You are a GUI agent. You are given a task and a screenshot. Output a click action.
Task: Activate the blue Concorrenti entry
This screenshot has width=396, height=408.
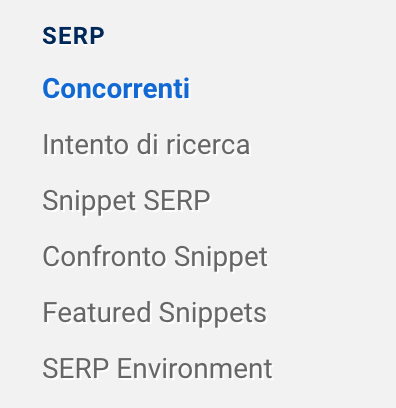pyautogui.click(x=116, y=89)
